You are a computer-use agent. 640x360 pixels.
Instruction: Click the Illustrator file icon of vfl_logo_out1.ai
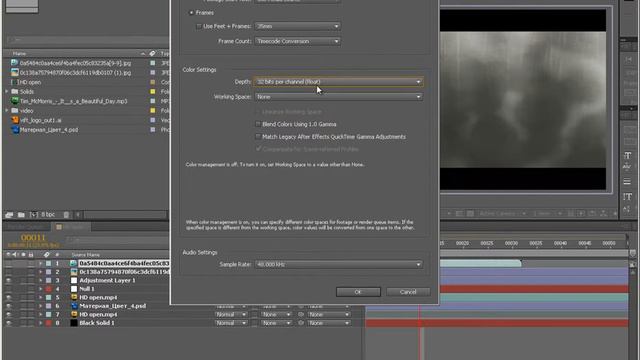(15, 120)
